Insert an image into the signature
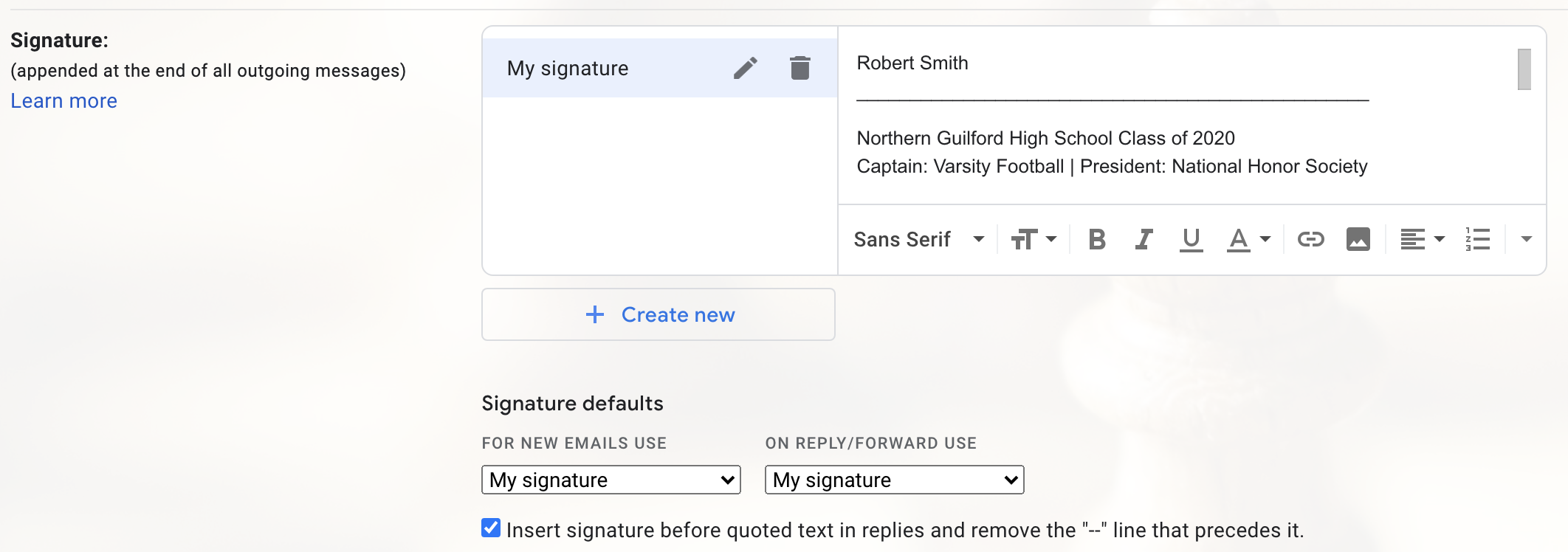Image resolution: width=1568 pixels, height=552 pixels. [x=1358, y=239]
